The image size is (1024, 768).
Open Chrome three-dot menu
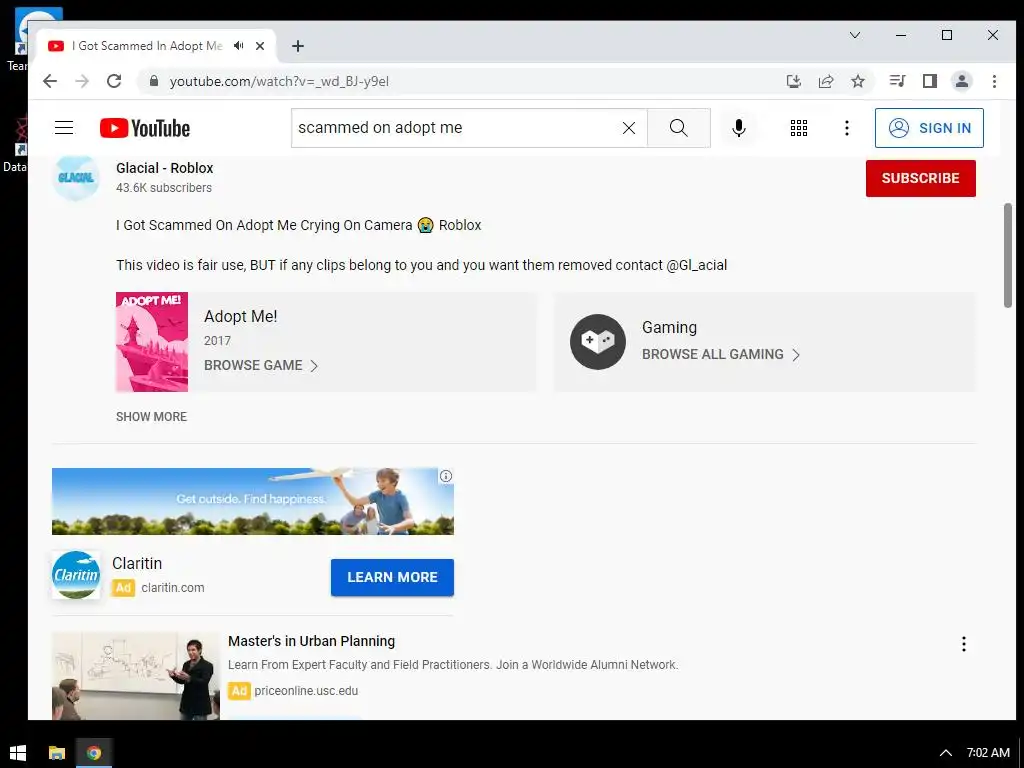pos(994,81)
